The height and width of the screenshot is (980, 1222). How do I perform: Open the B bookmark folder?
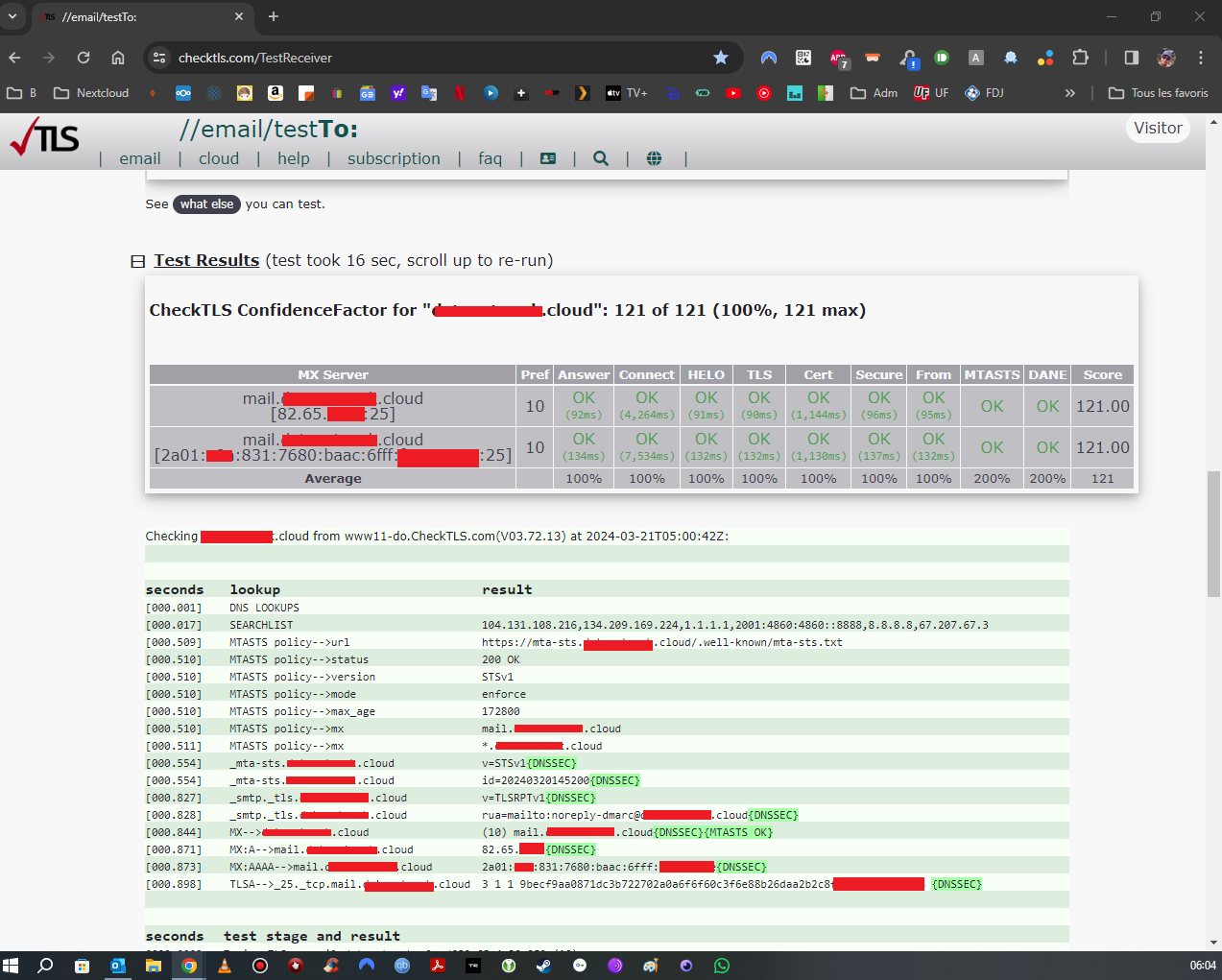(x=21, y=93)
